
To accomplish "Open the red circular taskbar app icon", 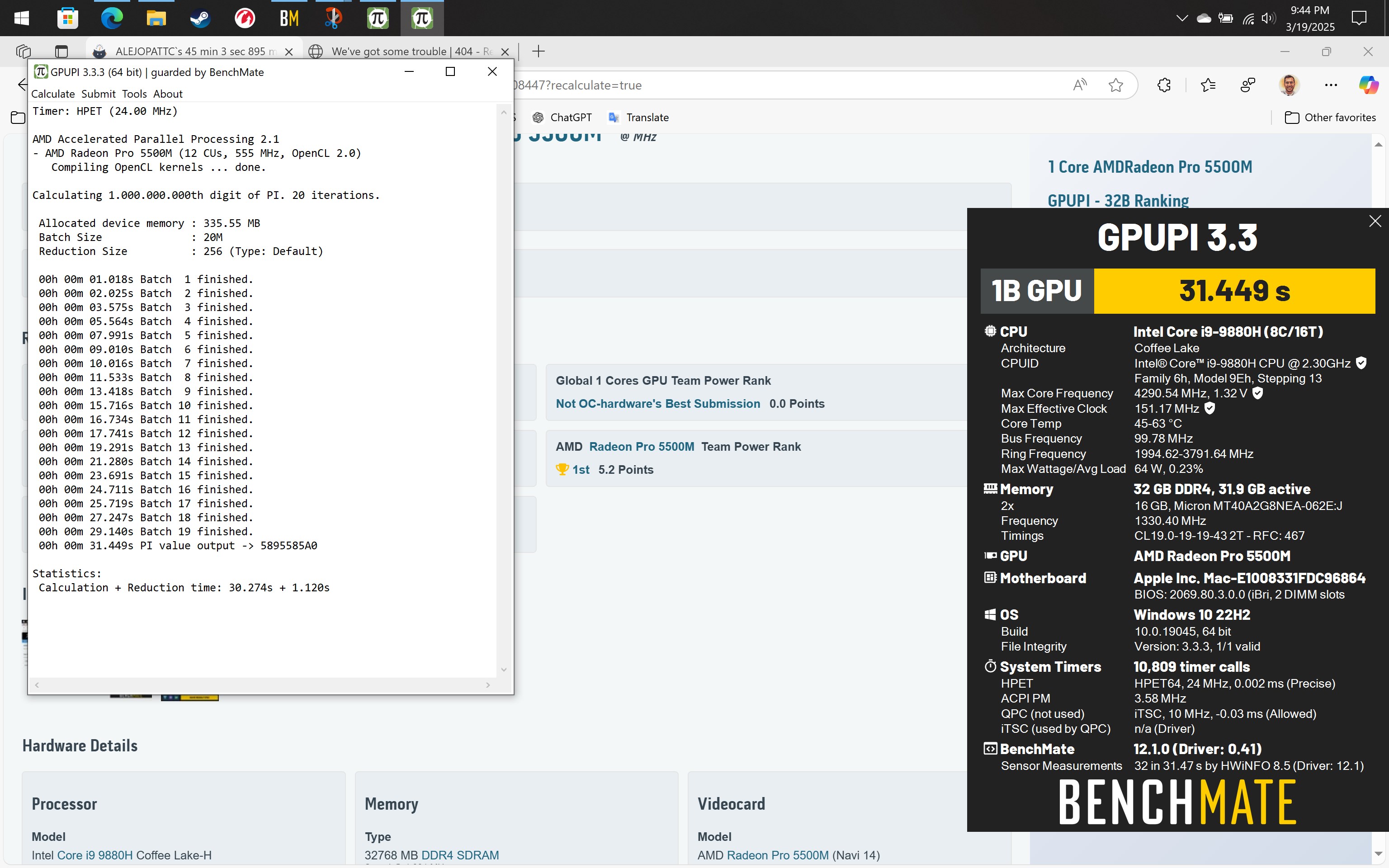I will [245, 19].
